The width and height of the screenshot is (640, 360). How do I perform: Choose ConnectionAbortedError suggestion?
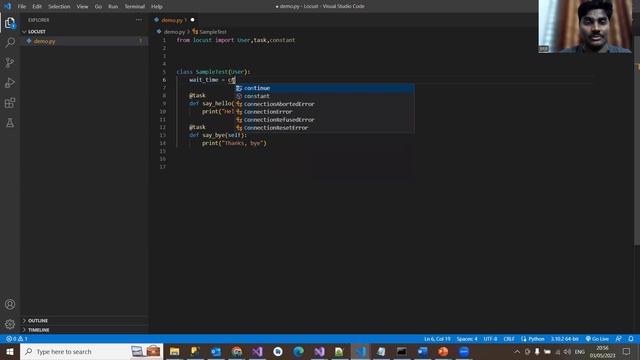324,104
